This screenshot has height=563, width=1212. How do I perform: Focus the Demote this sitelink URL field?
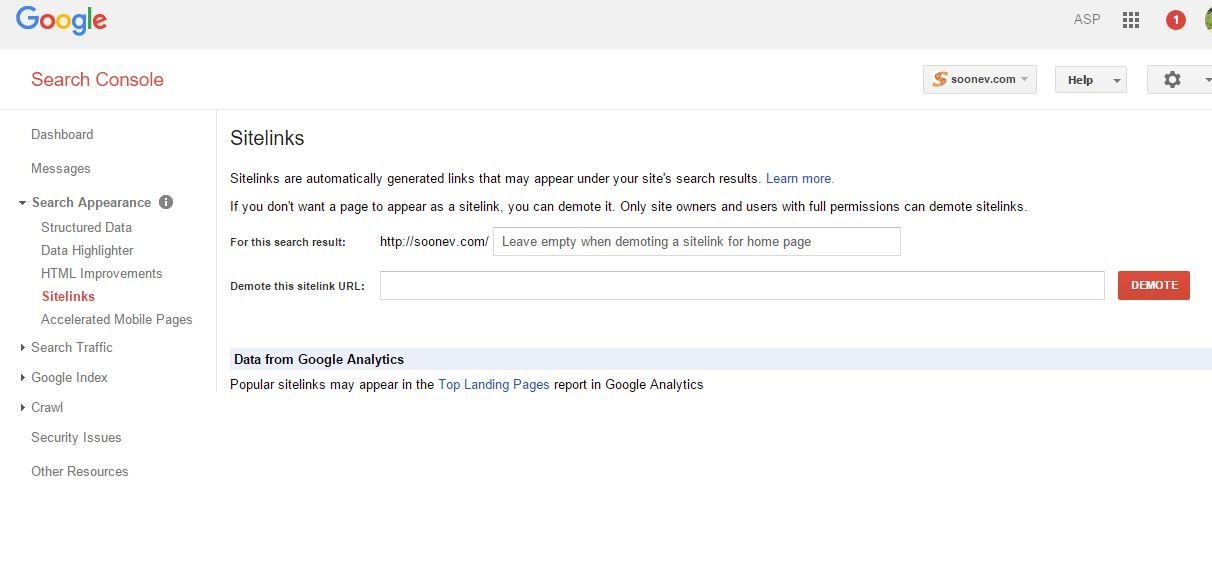pos(742,285)
